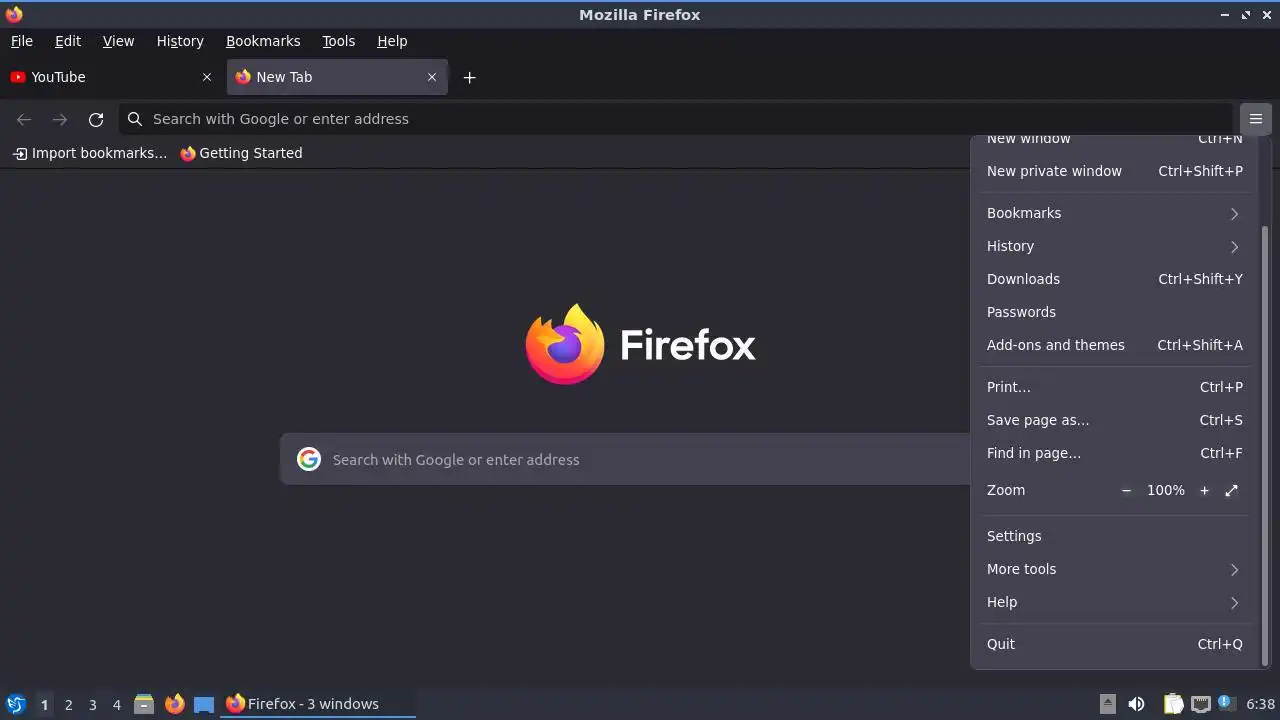Launch the file manager from taskbar
This screenshot has width=1280, height=720.
144,704
